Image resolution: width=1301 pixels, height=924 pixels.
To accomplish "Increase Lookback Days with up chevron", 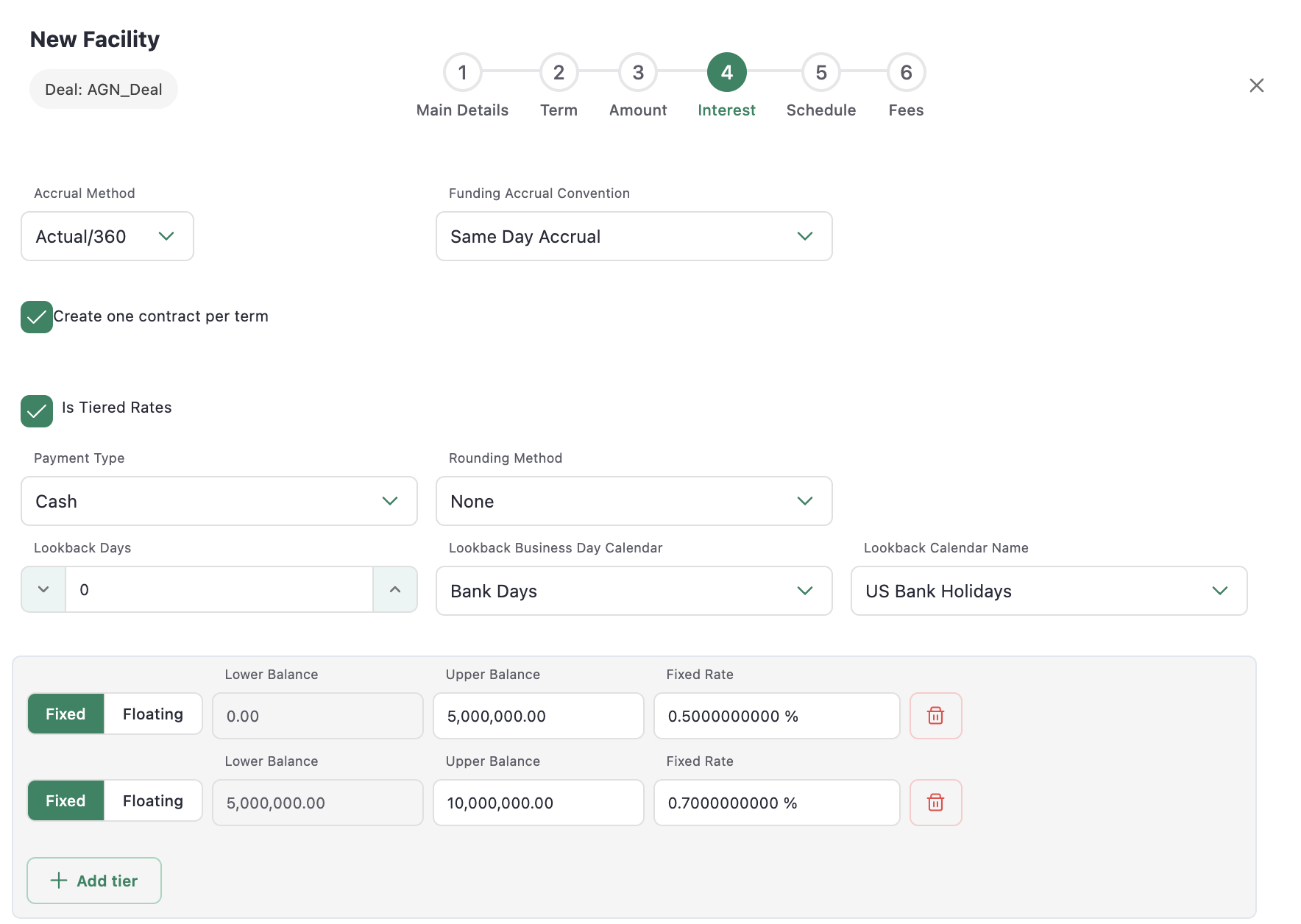I will click(395, 589).
